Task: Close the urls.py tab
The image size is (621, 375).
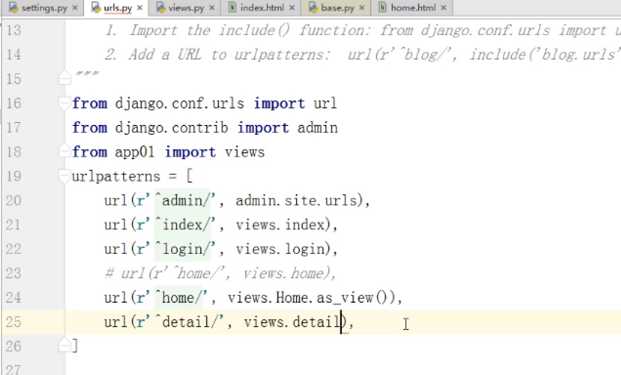Action: pos(139,8)
